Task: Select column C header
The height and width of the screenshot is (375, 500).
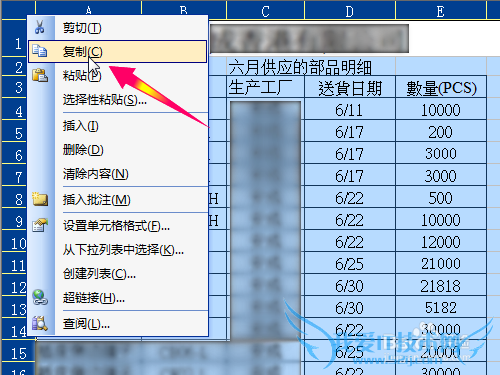Action: [265, 10]
